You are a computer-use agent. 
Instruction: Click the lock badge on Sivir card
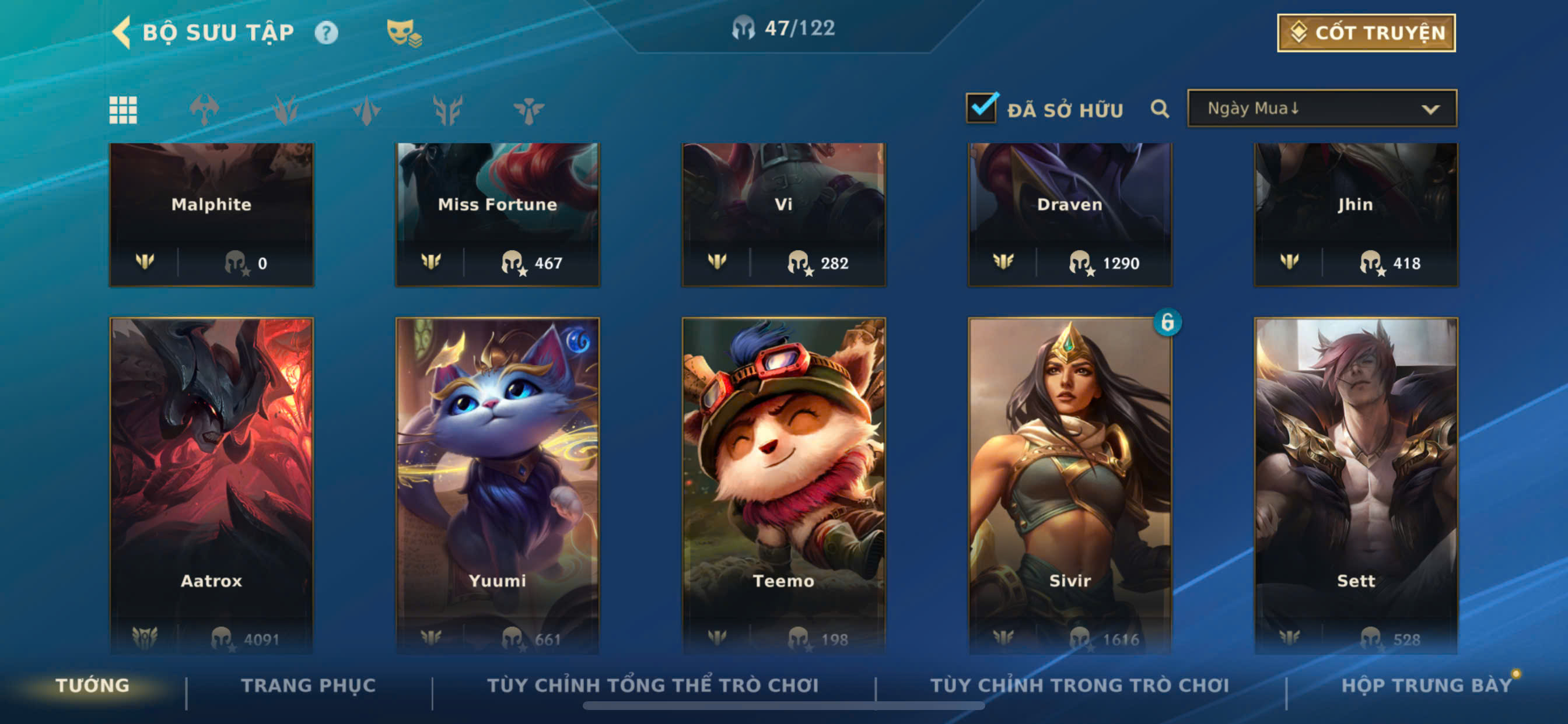pyautogui.click(x=1167, y=322)
